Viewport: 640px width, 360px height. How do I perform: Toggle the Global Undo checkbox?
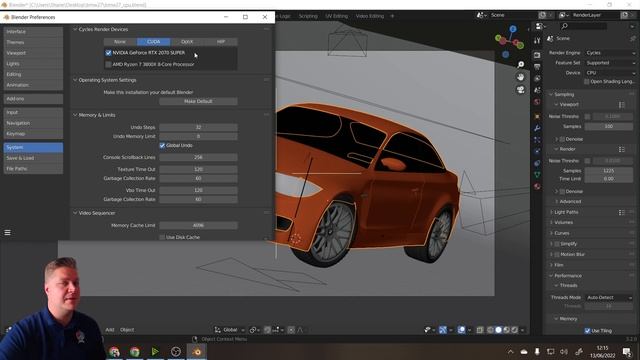[162, 145]
